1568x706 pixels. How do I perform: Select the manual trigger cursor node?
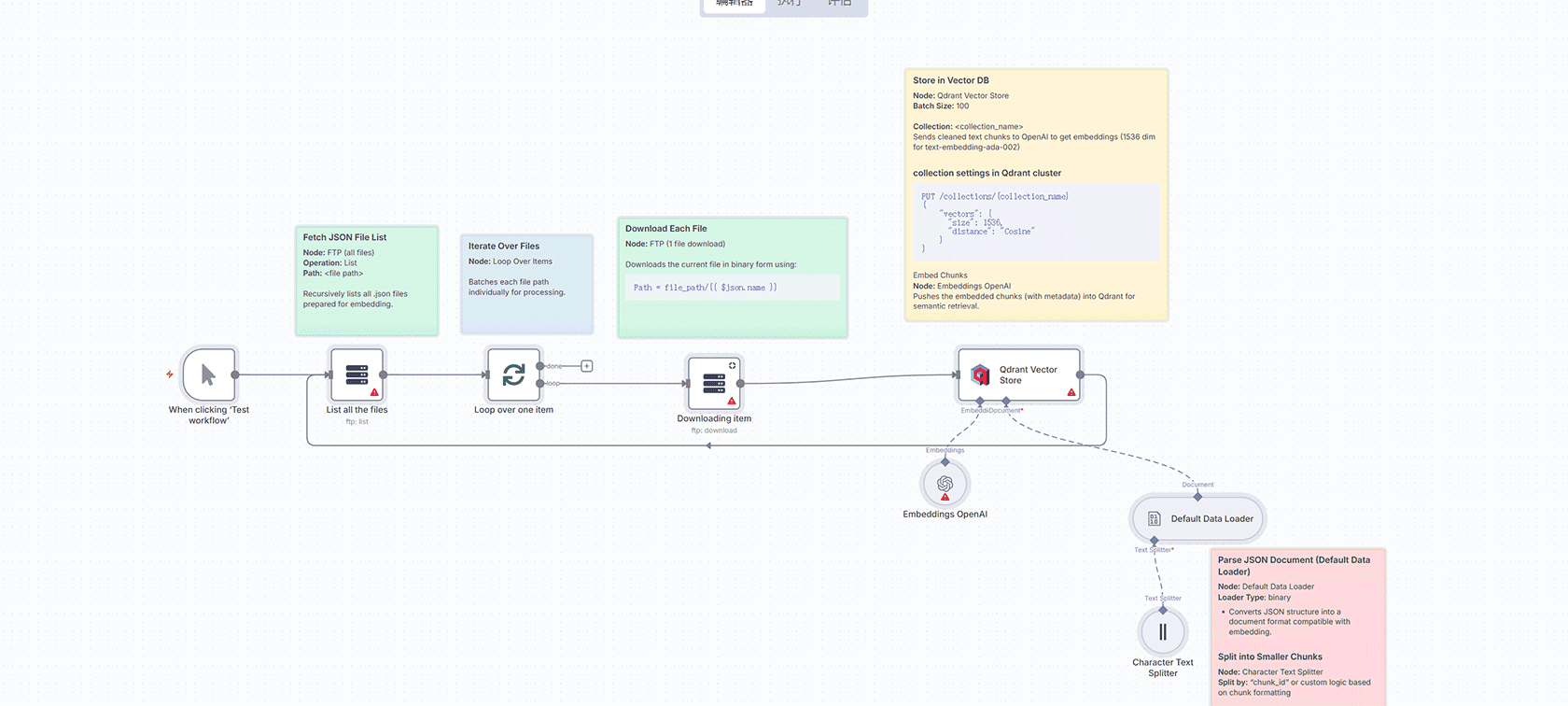coord(208,374)
